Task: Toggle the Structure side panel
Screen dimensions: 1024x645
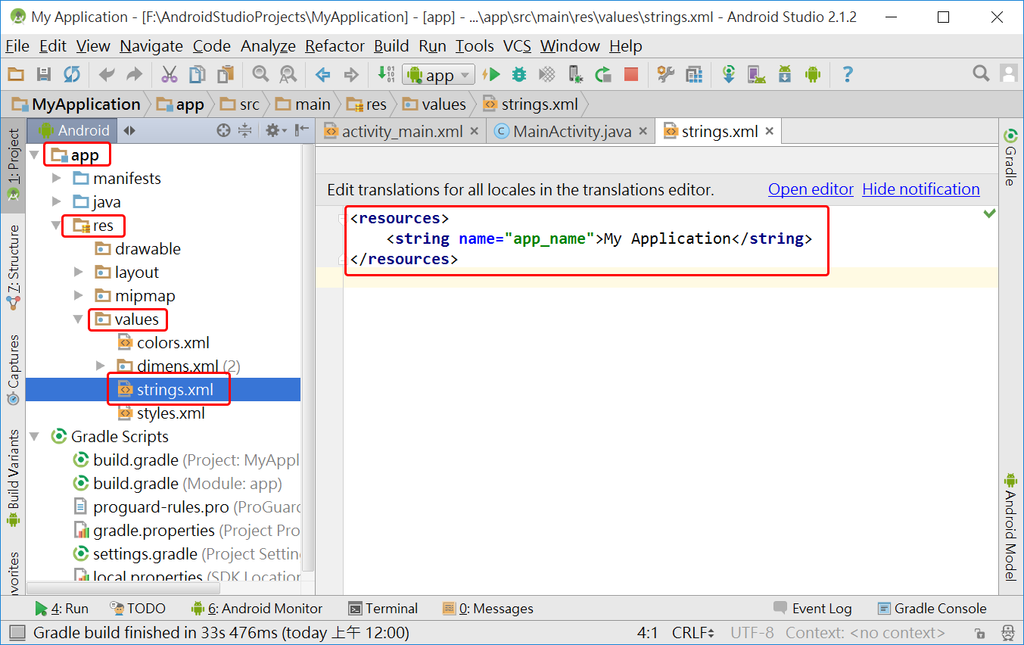Action: pos(13,267)
